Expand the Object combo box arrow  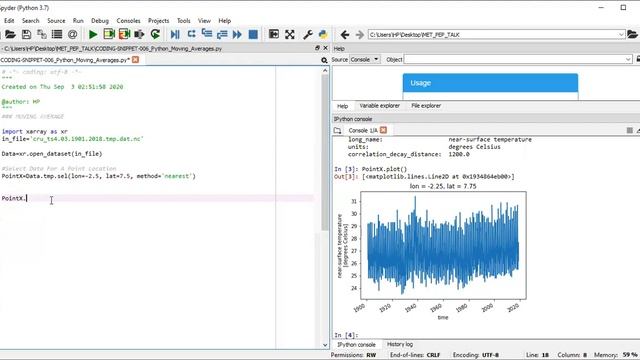click(628, 60)
